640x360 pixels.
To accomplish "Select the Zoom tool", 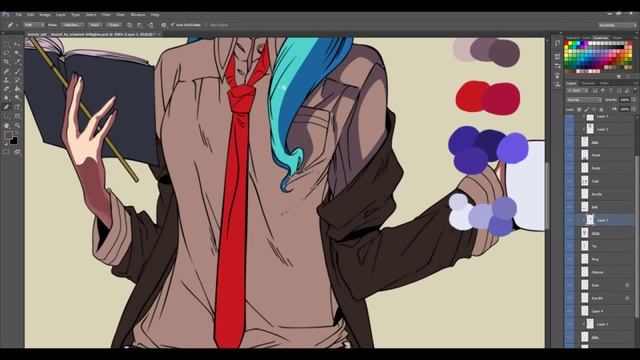I will click(x=17, y=125).
